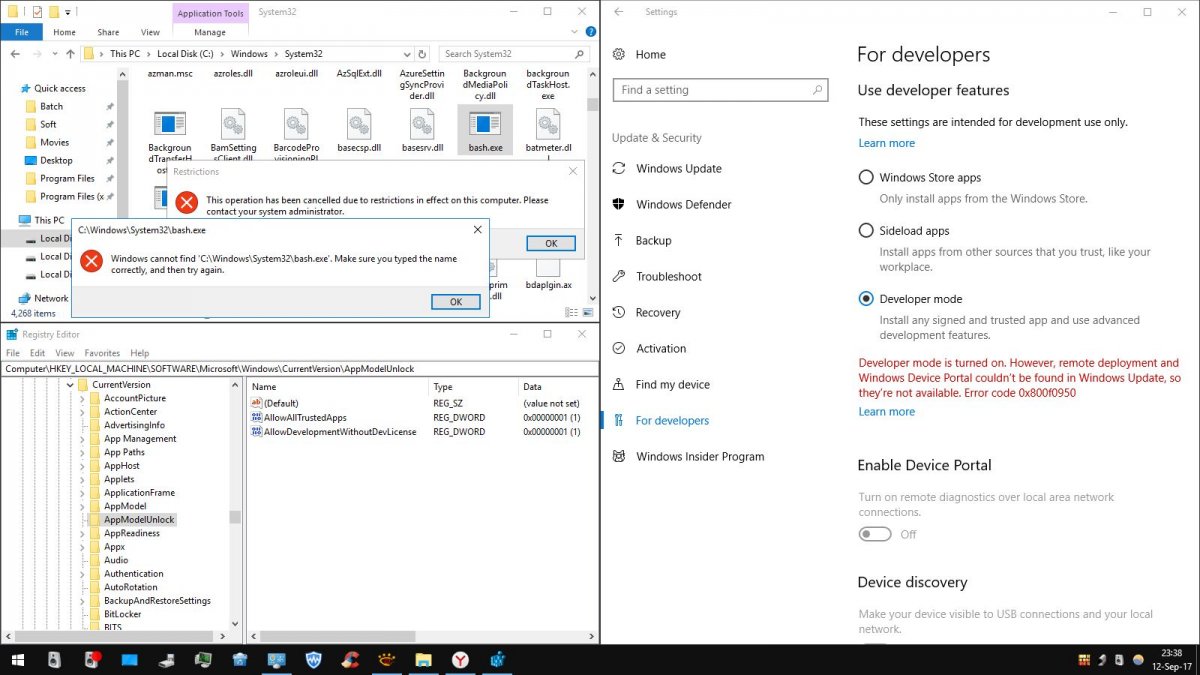Open the Windows Start button

(18, 659)
